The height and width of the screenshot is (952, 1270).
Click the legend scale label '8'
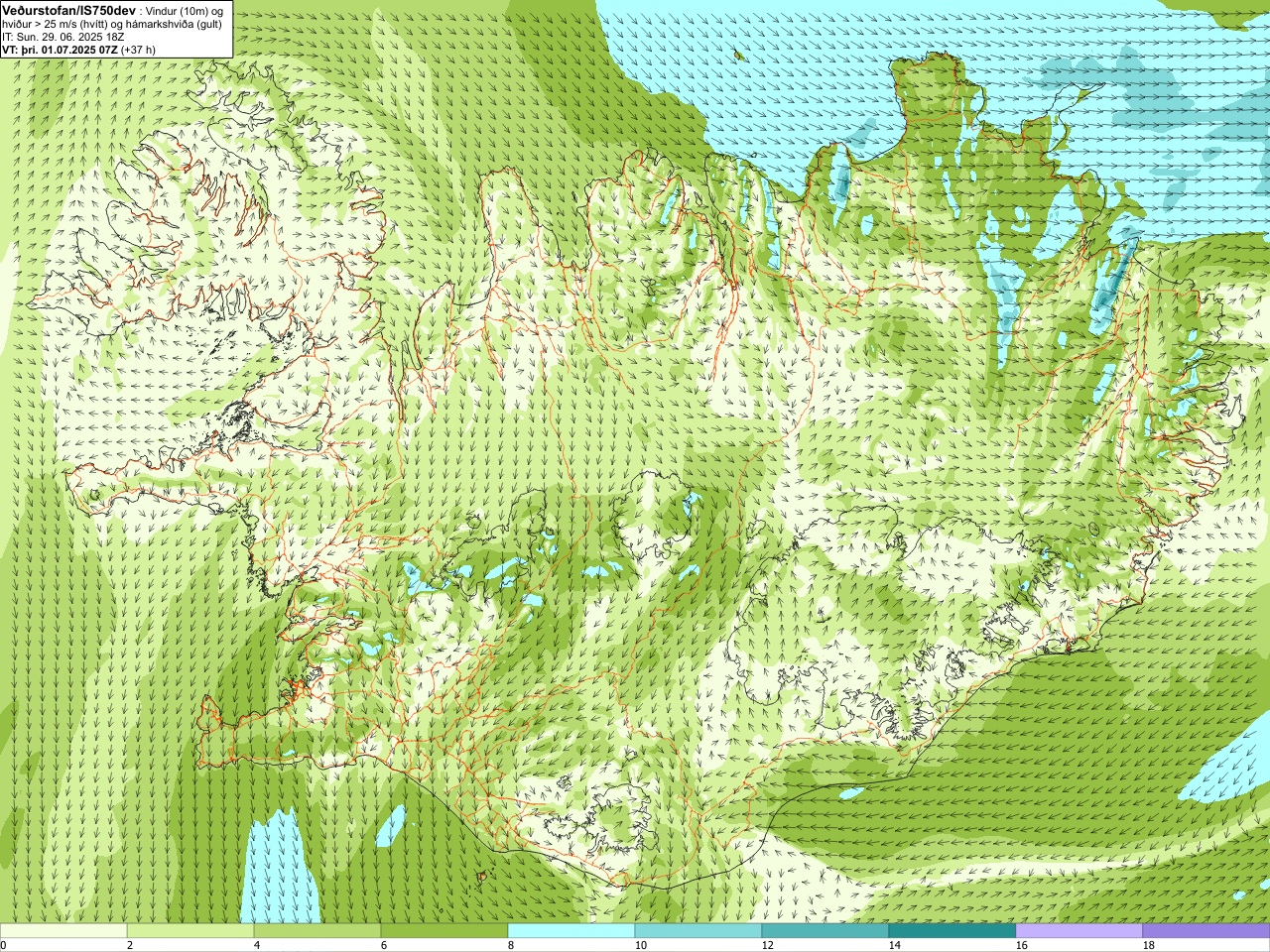(511, 945)
